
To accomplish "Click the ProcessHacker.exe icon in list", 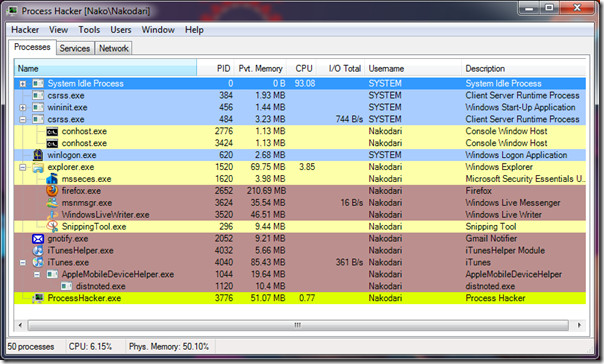I will click(38, 298).
